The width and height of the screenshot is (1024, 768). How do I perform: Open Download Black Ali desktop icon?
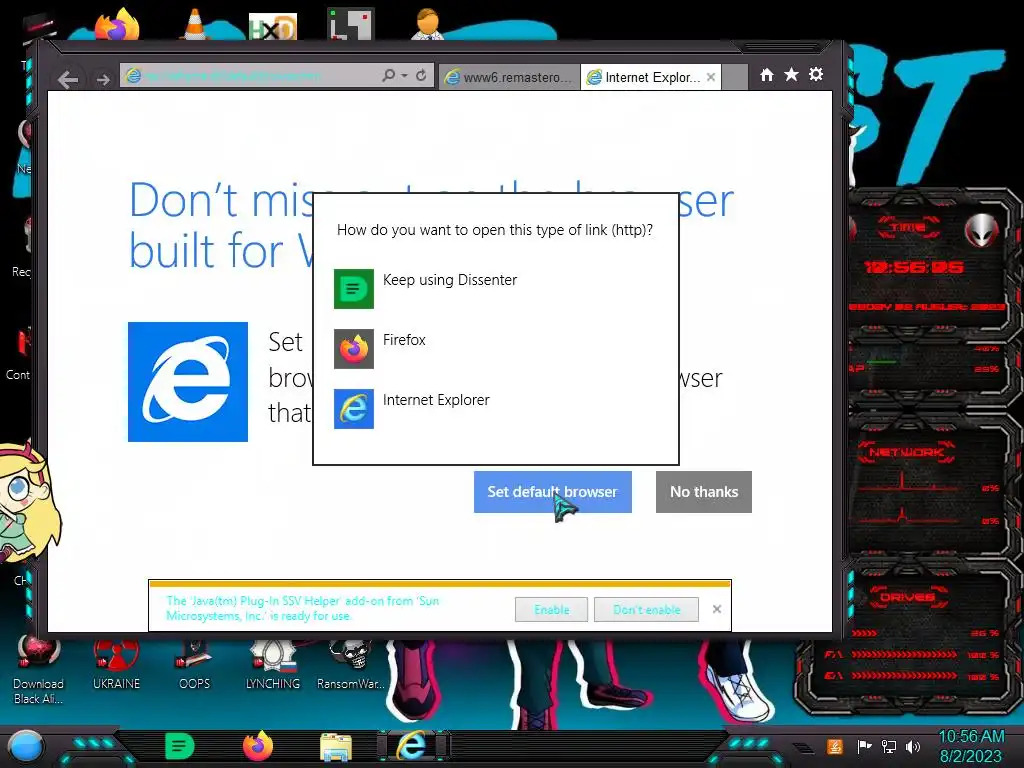click(x=39, y=673)
